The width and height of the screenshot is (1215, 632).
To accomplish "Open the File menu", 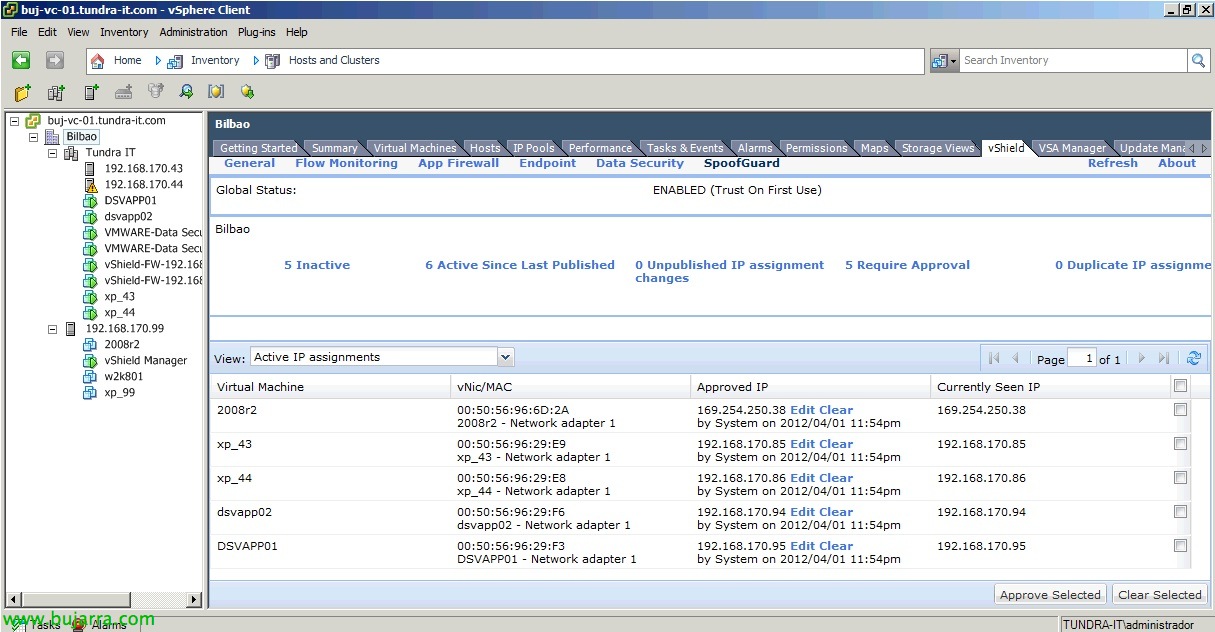I will [19, 32].
